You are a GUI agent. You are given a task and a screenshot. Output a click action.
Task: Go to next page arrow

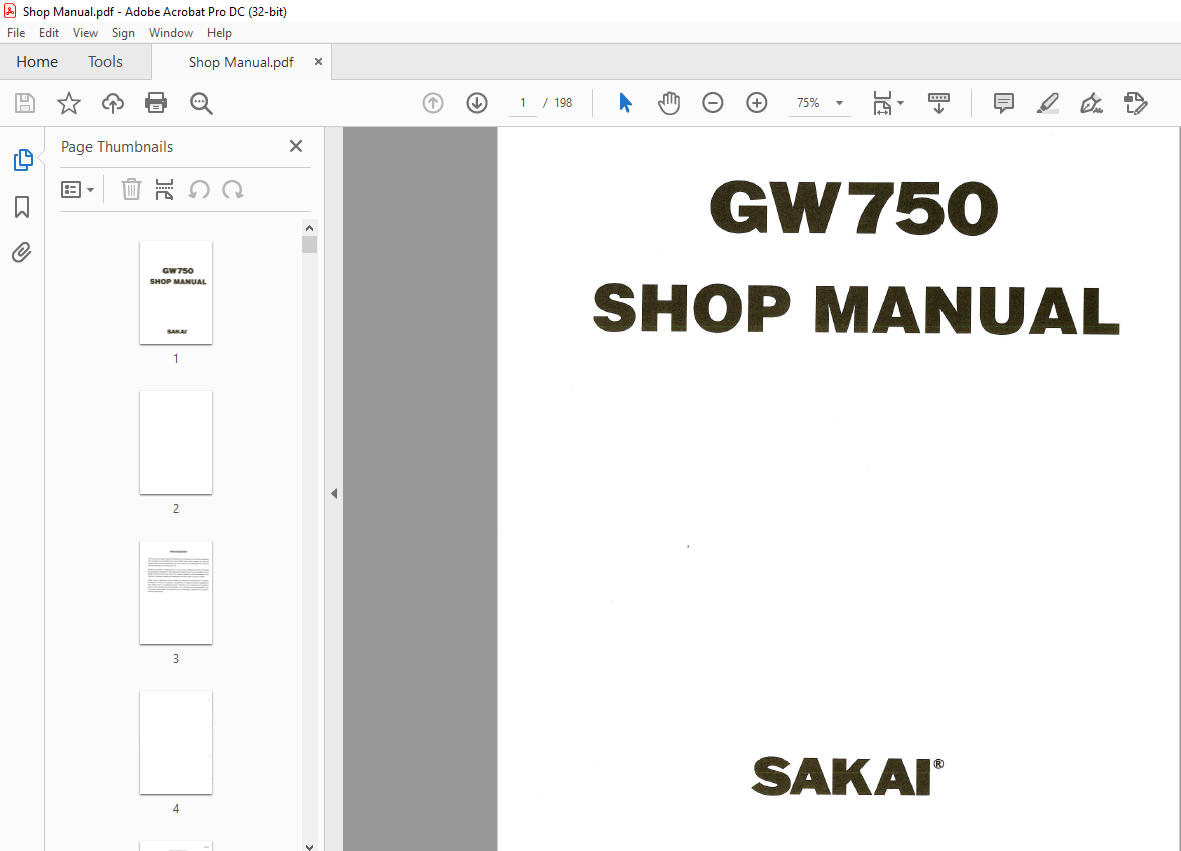click(x=477, y=103)
